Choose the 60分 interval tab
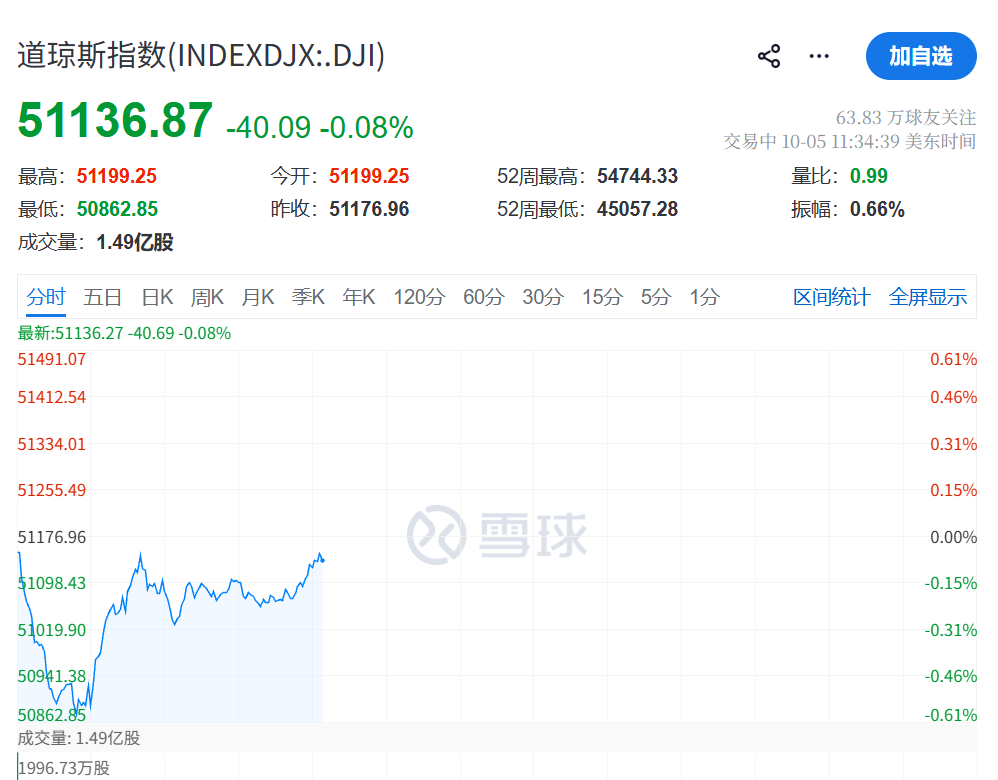This screenshot has width=998, height=780. click(x=484, y=297)
